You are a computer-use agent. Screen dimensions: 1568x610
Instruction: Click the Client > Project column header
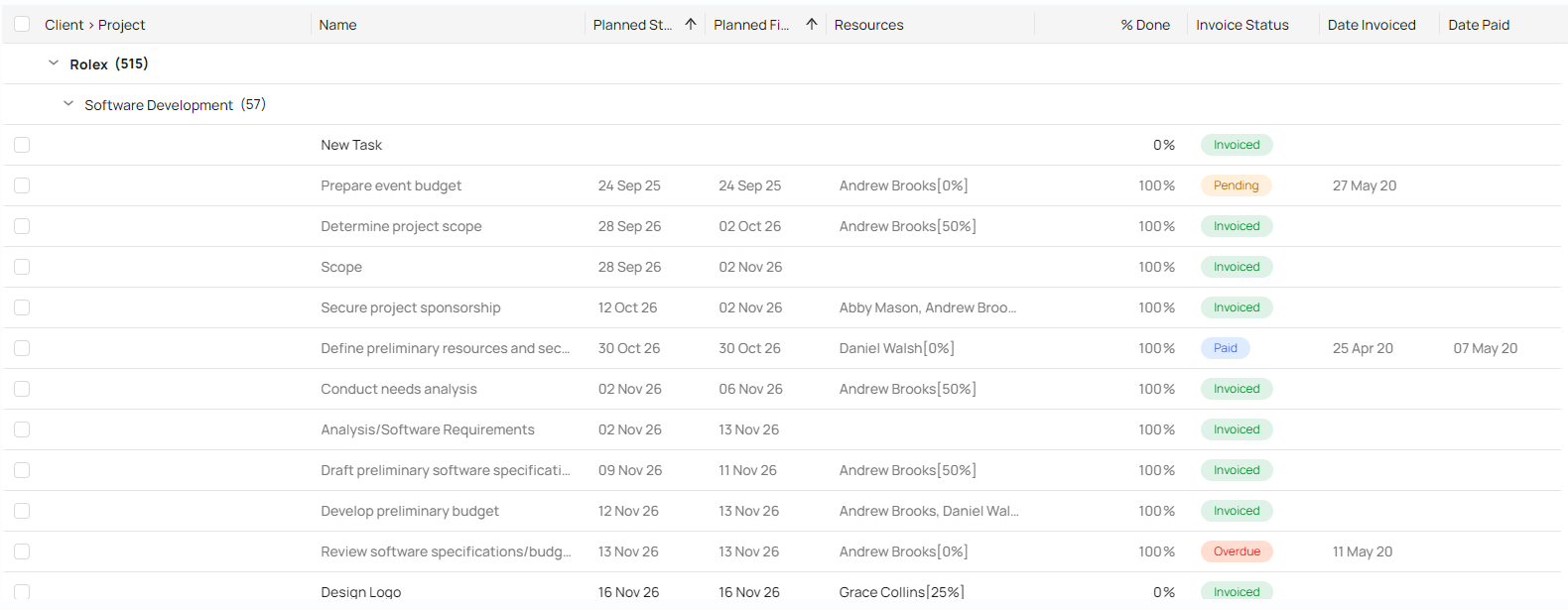[x=95, y=25]
